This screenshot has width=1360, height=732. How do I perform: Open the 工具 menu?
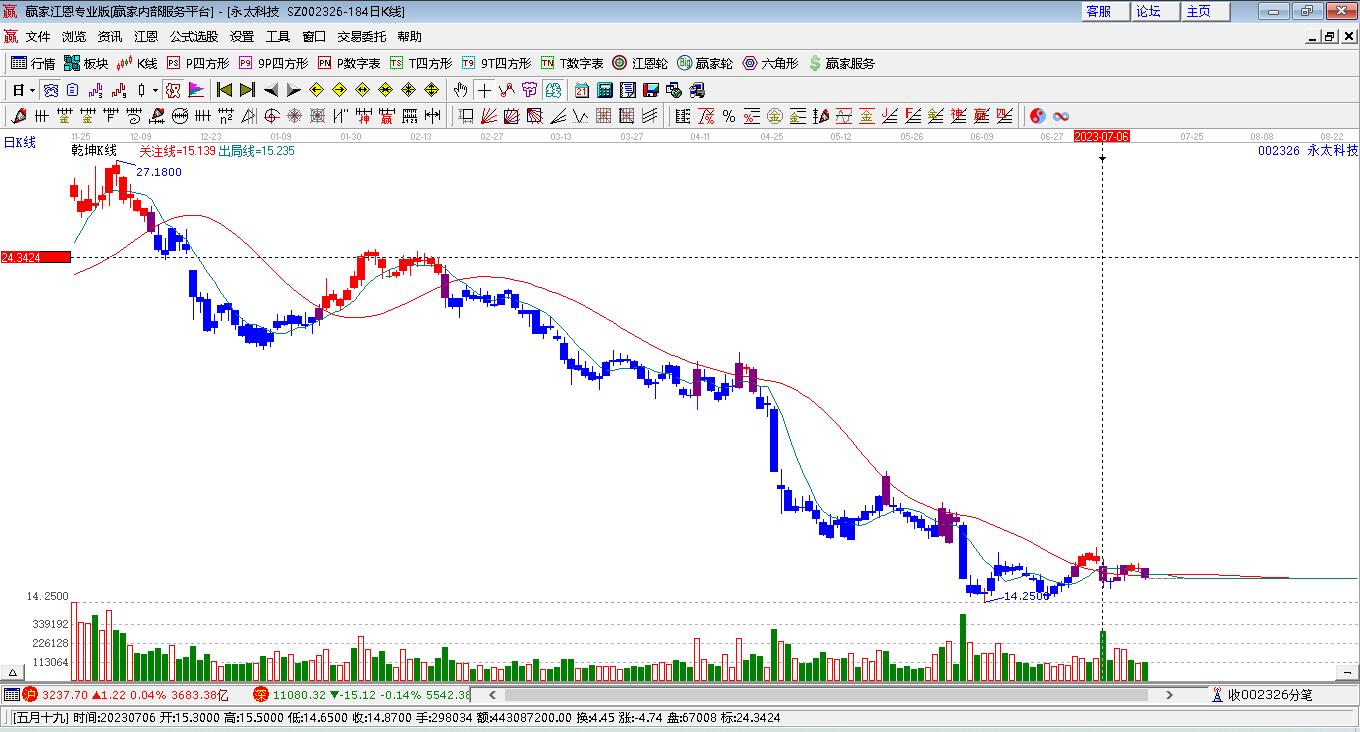278,37
